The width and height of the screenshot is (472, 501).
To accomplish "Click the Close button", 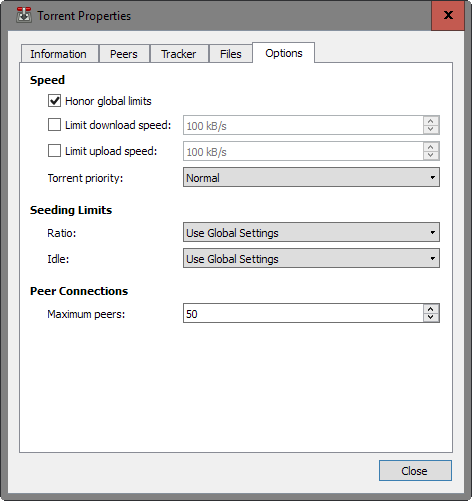I will click(x=415, y=471).
